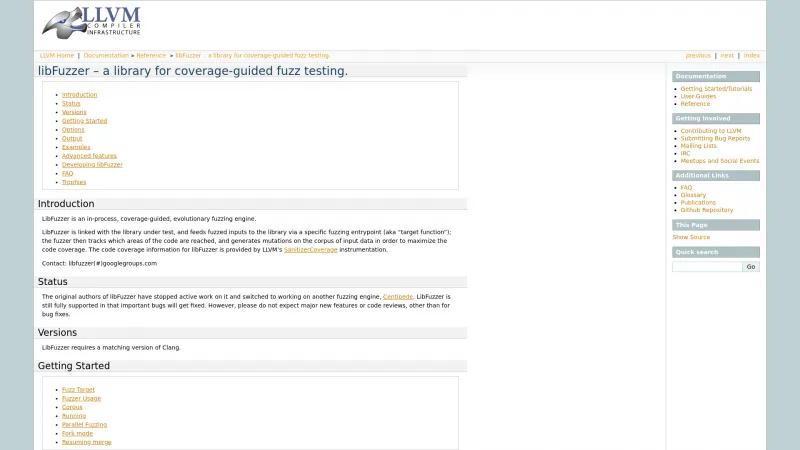Jump to Output in contents list
The height and width of the screenshot is (450, 800).
click(72, 138)
